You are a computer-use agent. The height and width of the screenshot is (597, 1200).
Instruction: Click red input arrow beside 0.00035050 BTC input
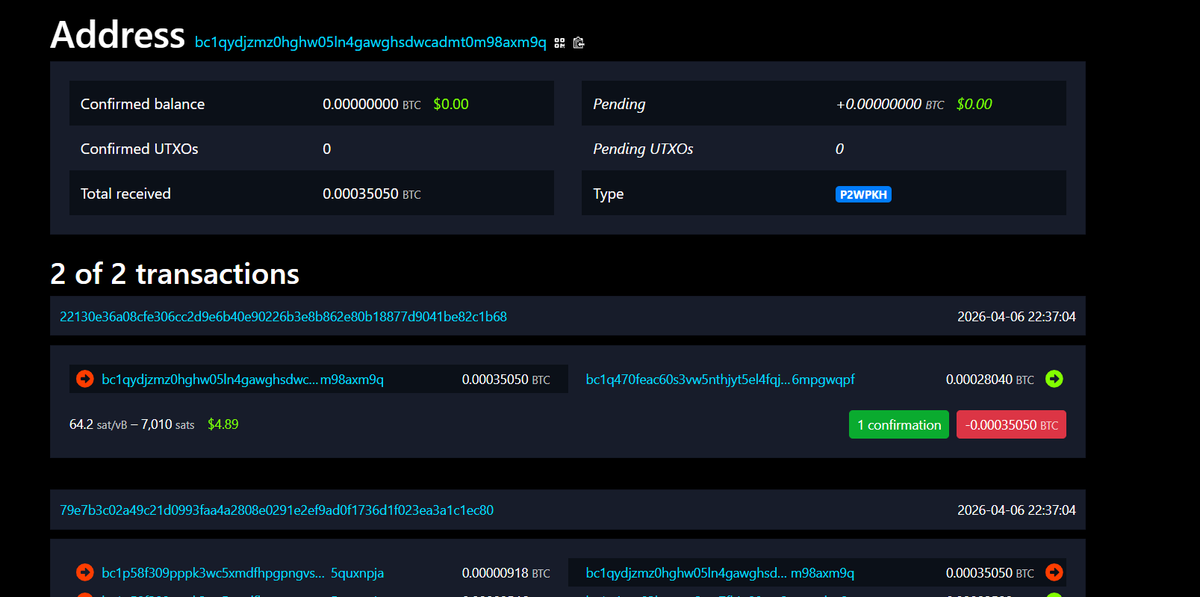pos(85,379)
